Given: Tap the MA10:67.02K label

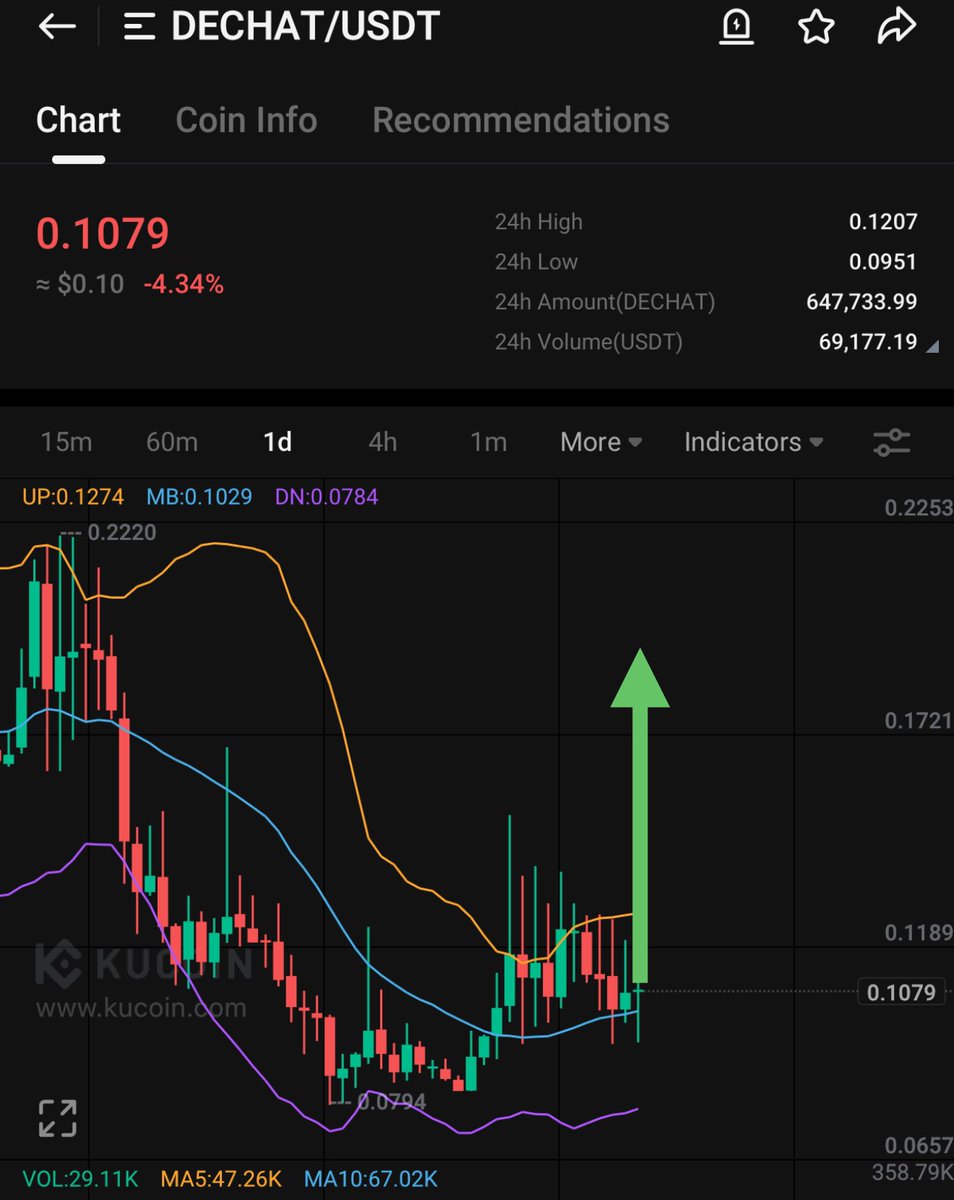Looking at the screenshot, I should 371,1180.
